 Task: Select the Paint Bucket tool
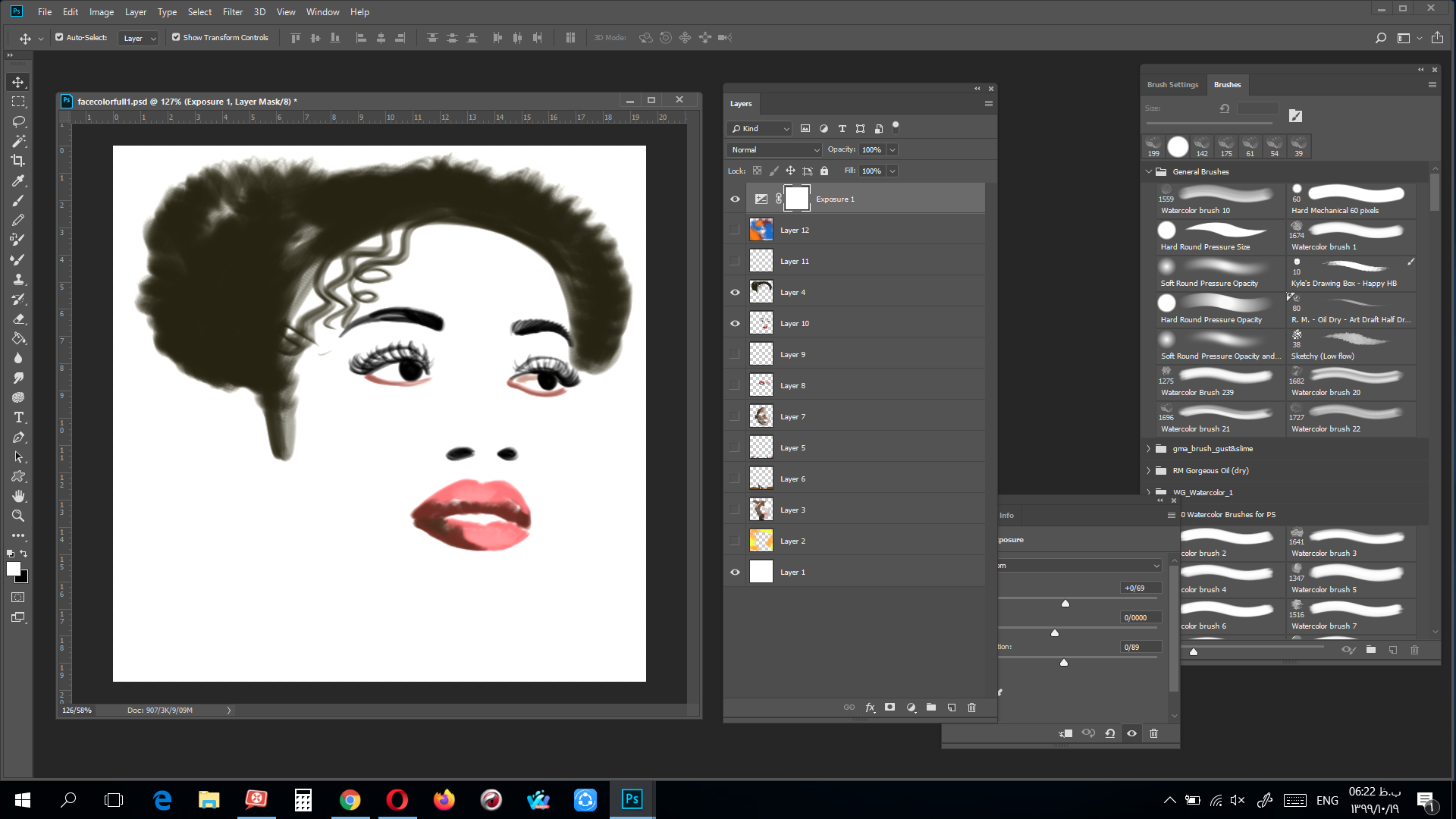tap(18, 338)
